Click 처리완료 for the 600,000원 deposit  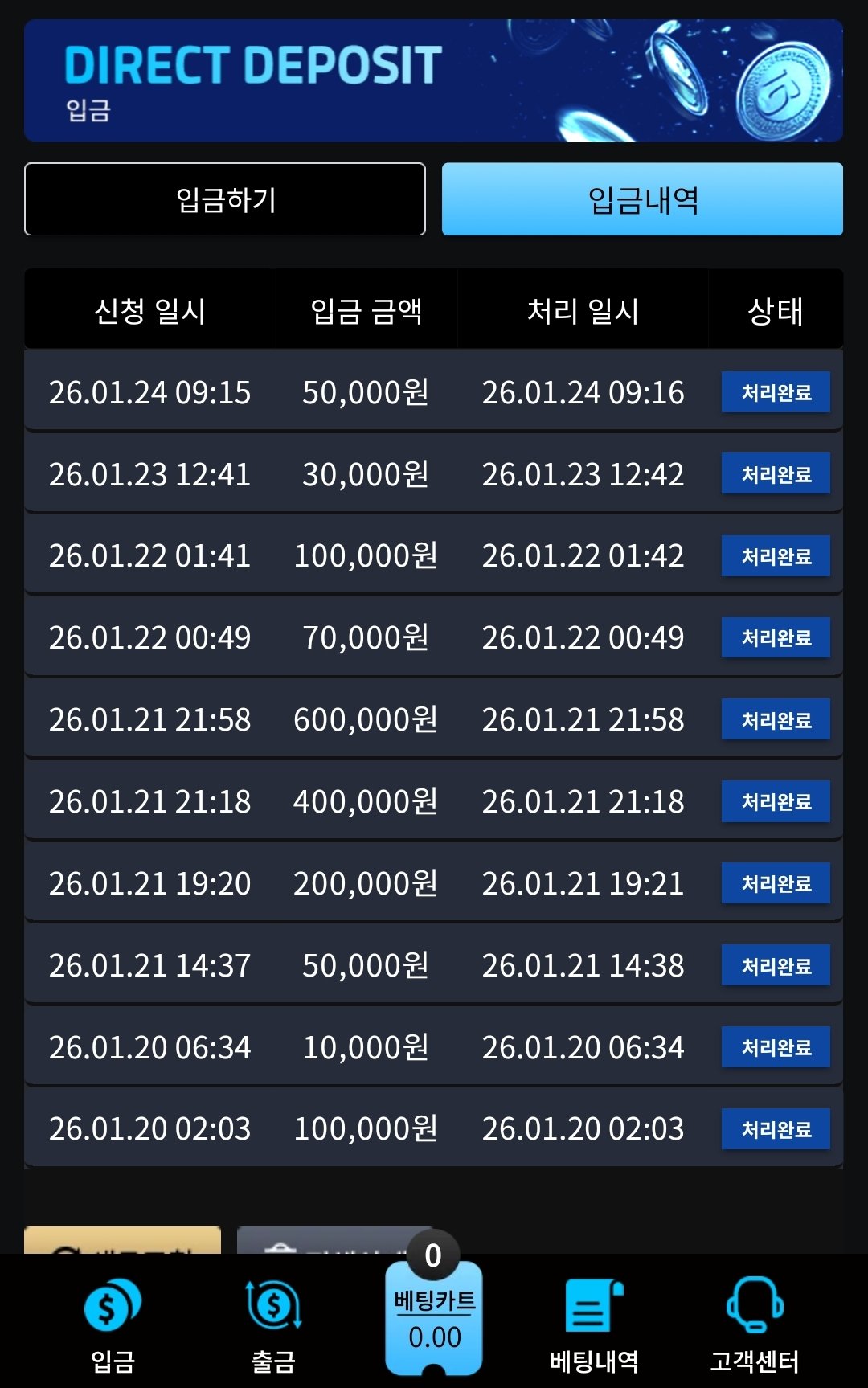point(776,719)
